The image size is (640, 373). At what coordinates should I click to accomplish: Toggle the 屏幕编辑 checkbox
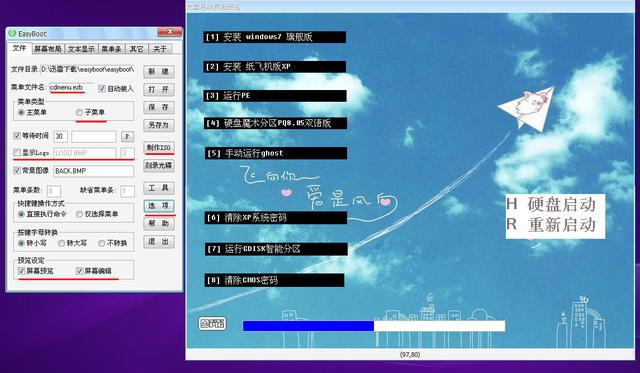(80, 271)
